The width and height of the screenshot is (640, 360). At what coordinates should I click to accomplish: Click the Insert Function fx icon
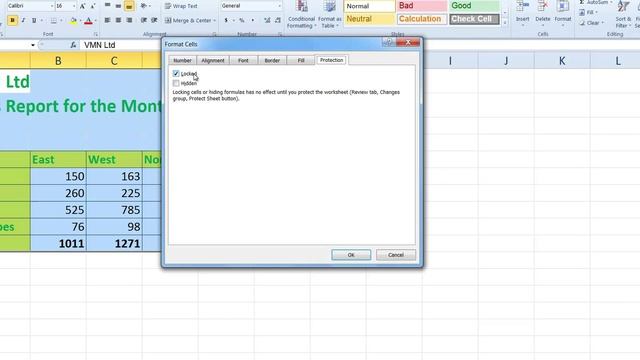[x=73, y=45]
